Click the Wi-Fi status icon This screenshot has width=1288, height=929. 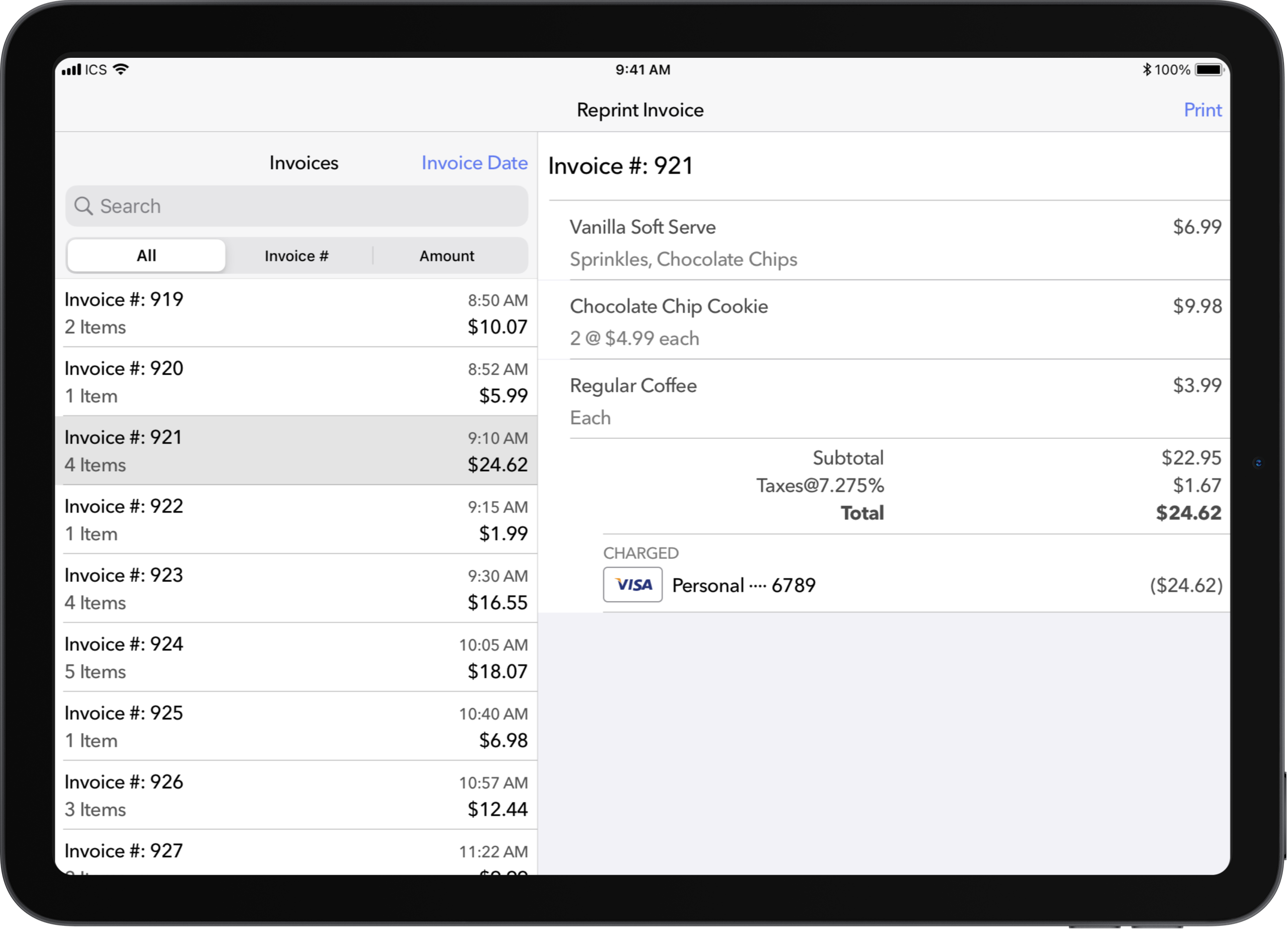(x=121, y=69)
